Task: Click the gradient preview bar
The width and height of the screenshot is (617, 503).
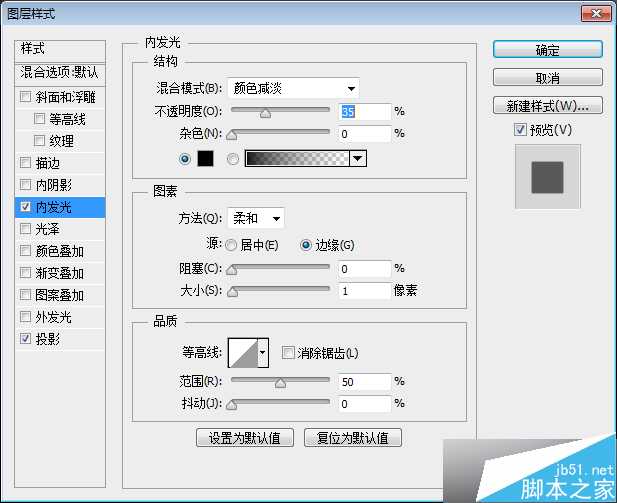Action: point(297,159)
